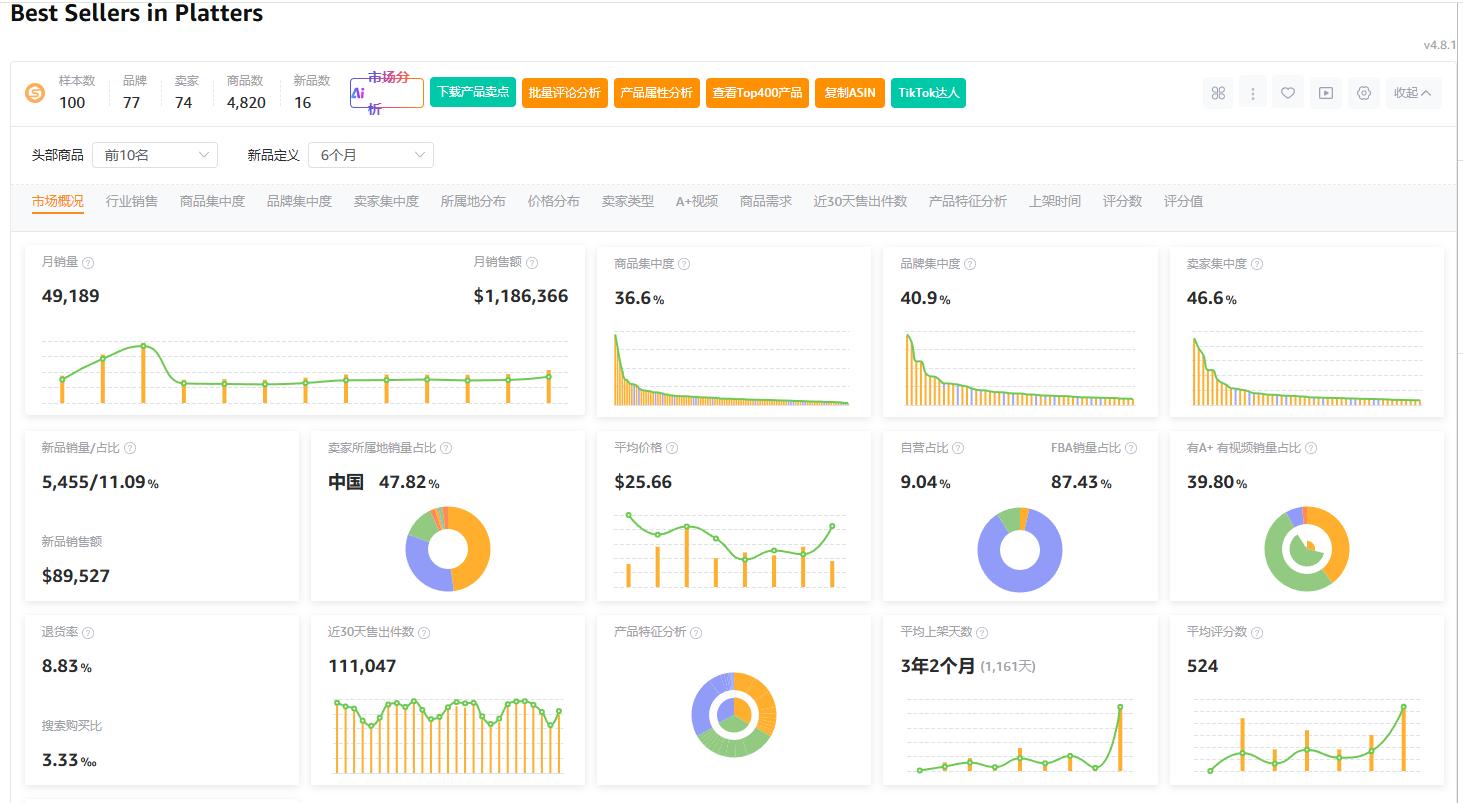Screen dimensions: 1463x803
Task: Click the three-dot more options icon
Action: click(1252, 92)
